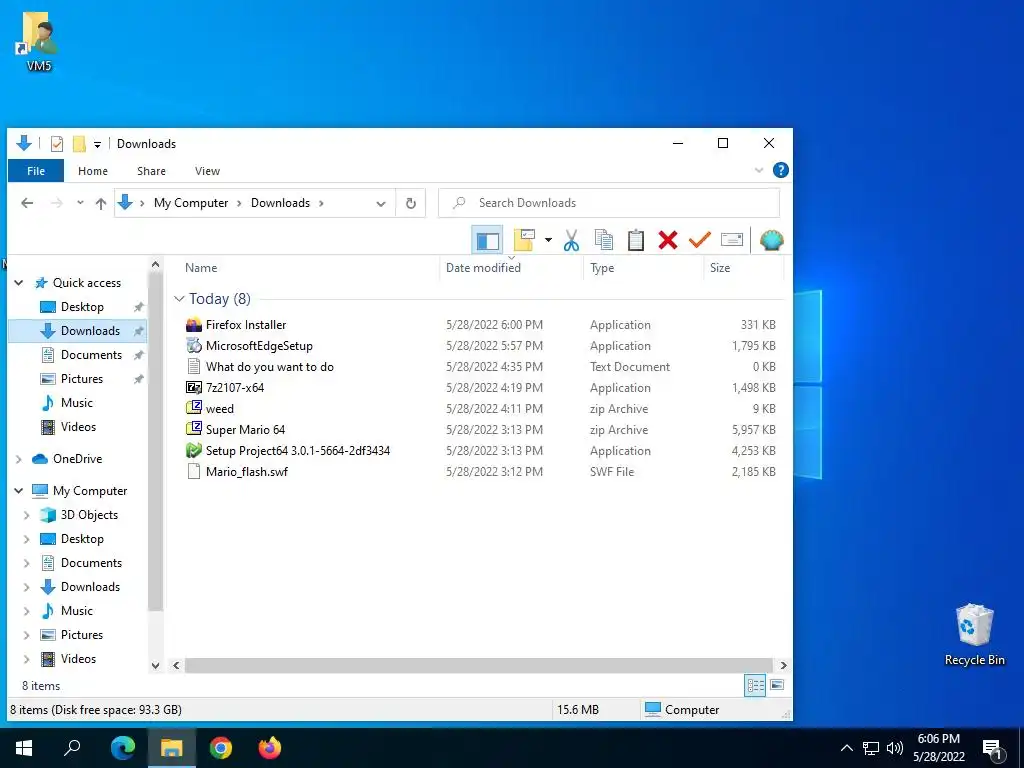Expand the OneDrive tree node
This screenshot has height=768, width=1024.
pyautogui.click(x=19, y=459)
